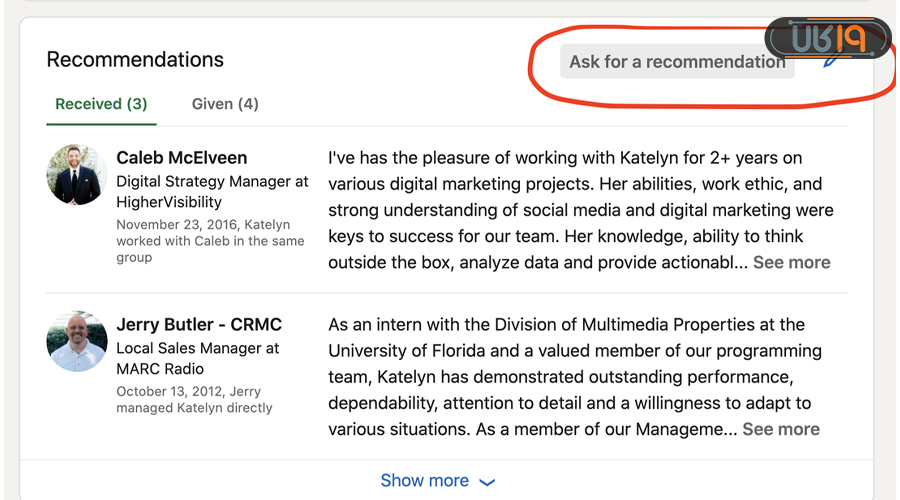Click the October 13, 2012 relationship note
The image size is (900, 500).
click(194, 399)
